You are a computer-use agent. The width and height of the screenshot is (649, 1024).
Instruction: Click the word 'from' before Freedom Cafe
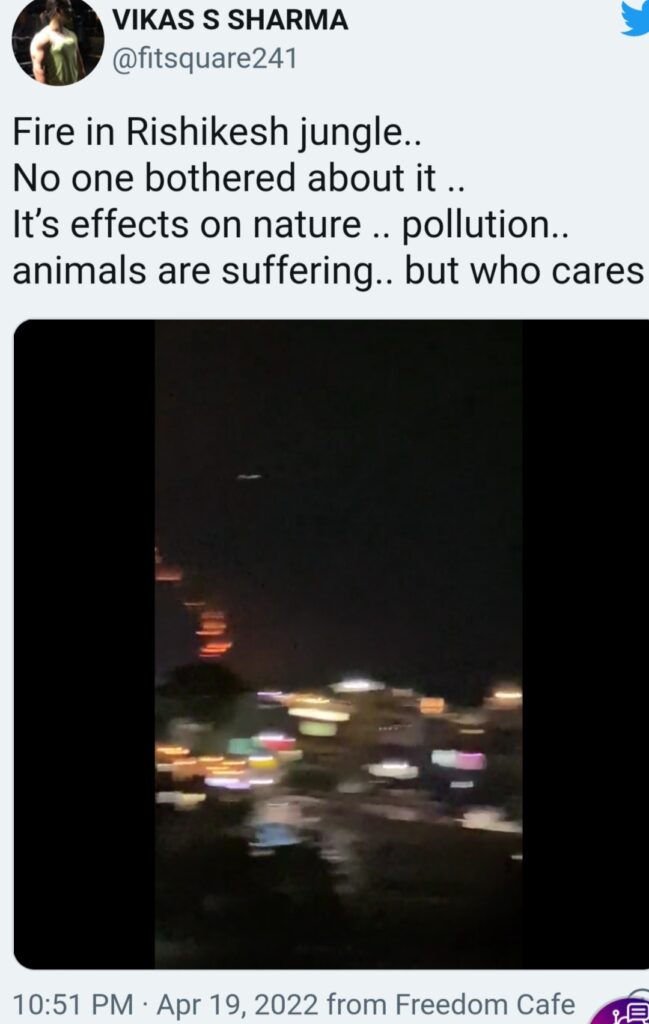356,1004
